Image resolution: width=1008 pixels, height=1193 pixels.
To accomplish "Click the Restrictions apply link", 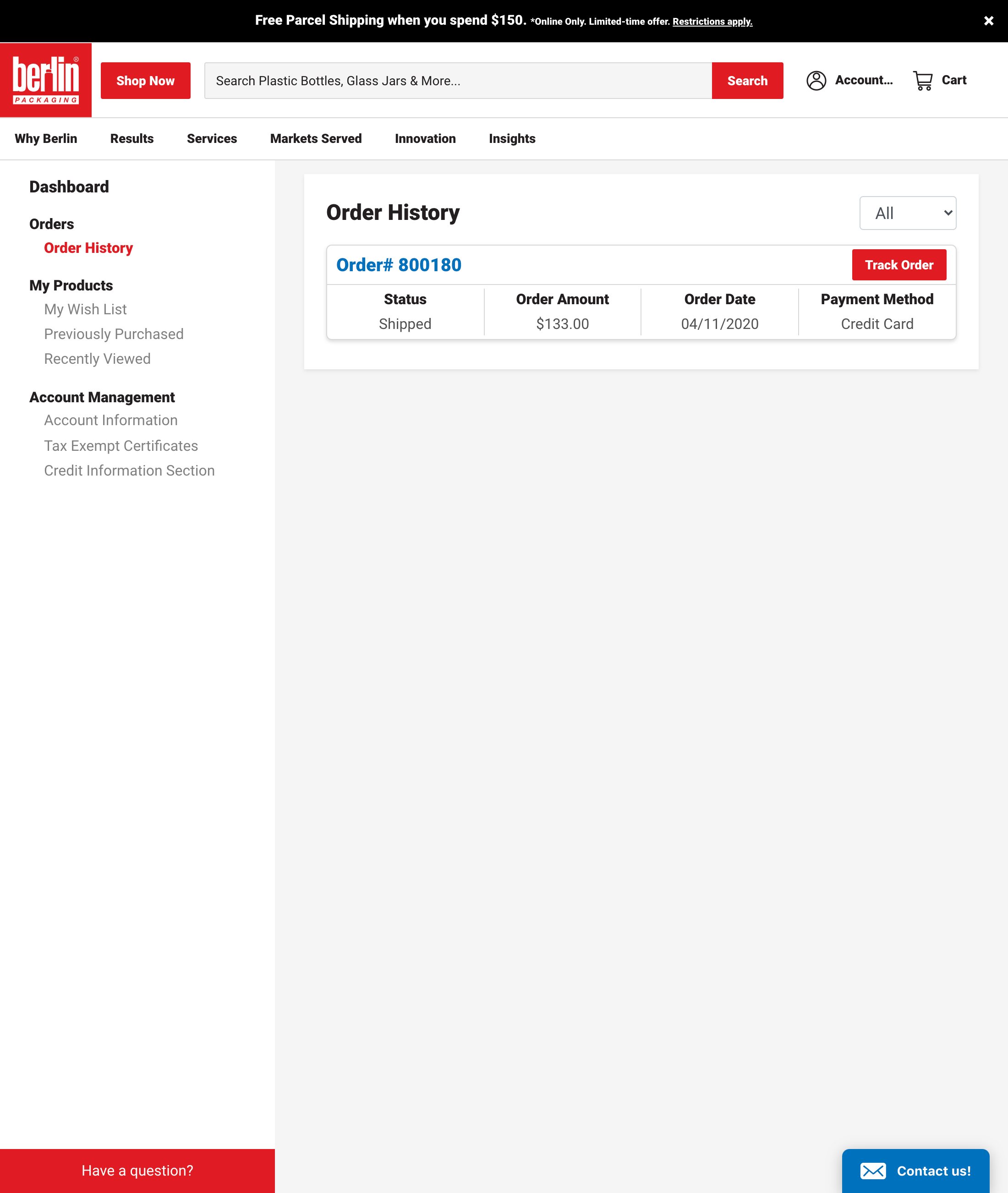I will click(x=712, y=22).
